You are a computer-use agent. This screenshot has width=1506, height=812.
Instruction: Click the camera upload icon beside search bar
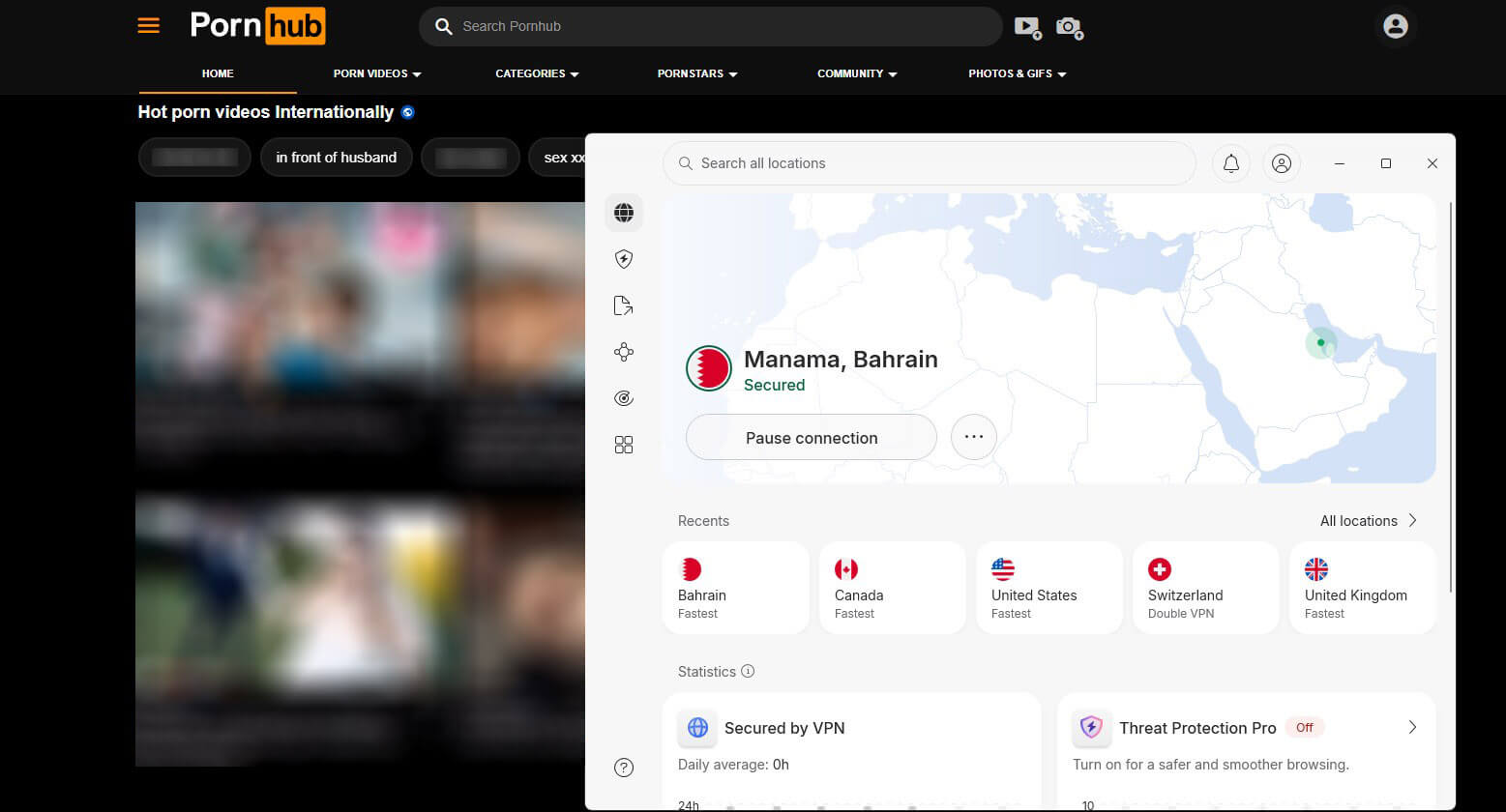[x=1069, y=27]
